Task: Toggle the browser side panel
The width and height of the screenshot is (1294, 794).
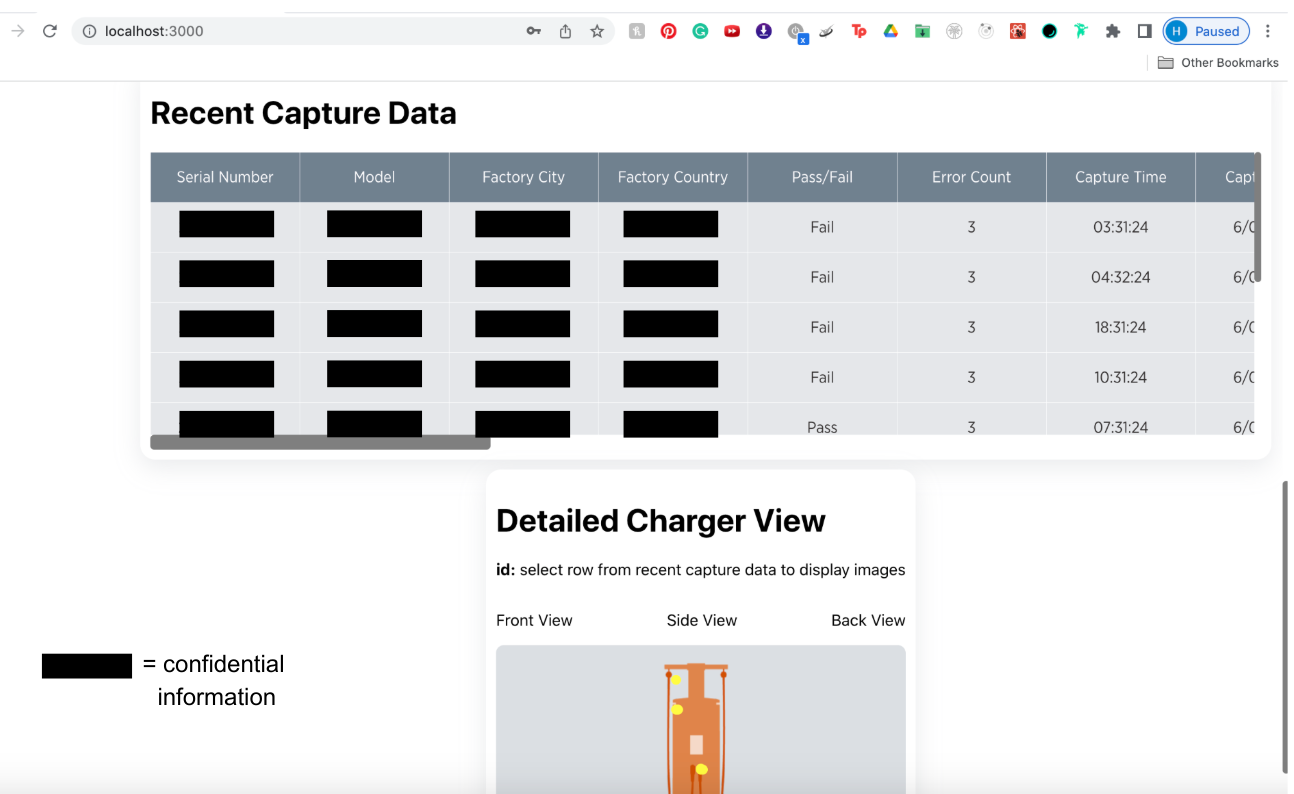Action: point(1144,31)
